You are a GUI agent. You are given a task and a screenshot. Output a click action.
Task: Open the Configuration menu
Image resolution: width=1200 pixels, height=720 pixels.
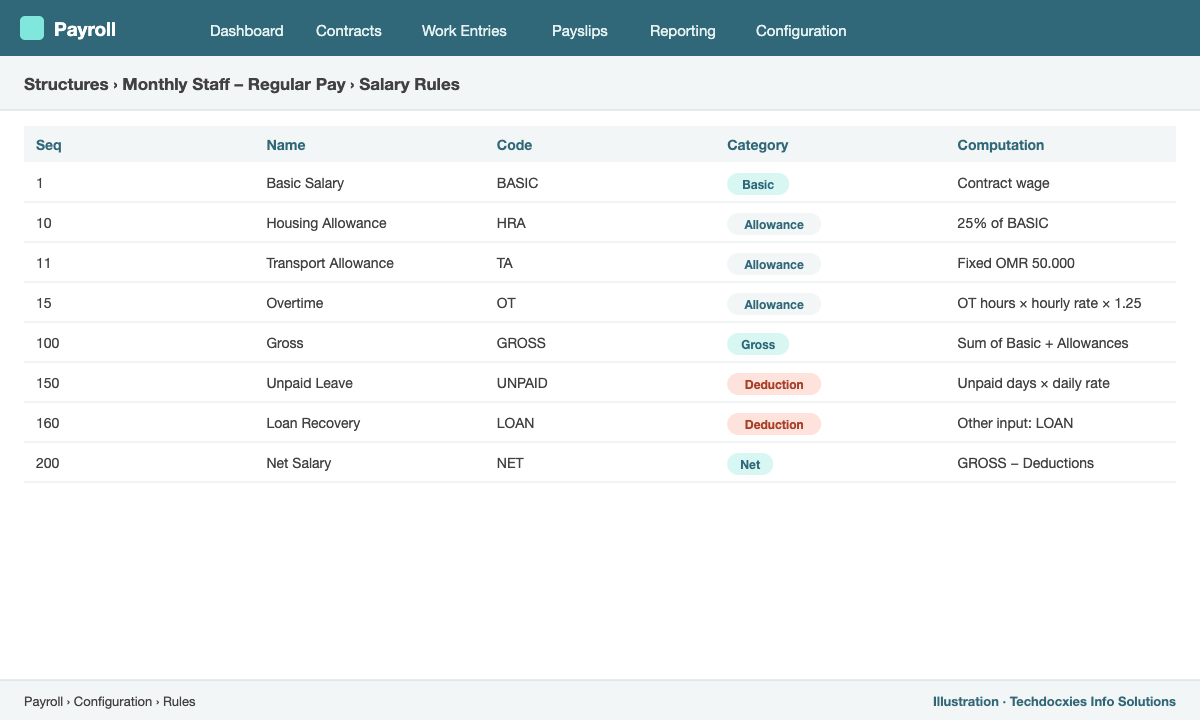801,31
